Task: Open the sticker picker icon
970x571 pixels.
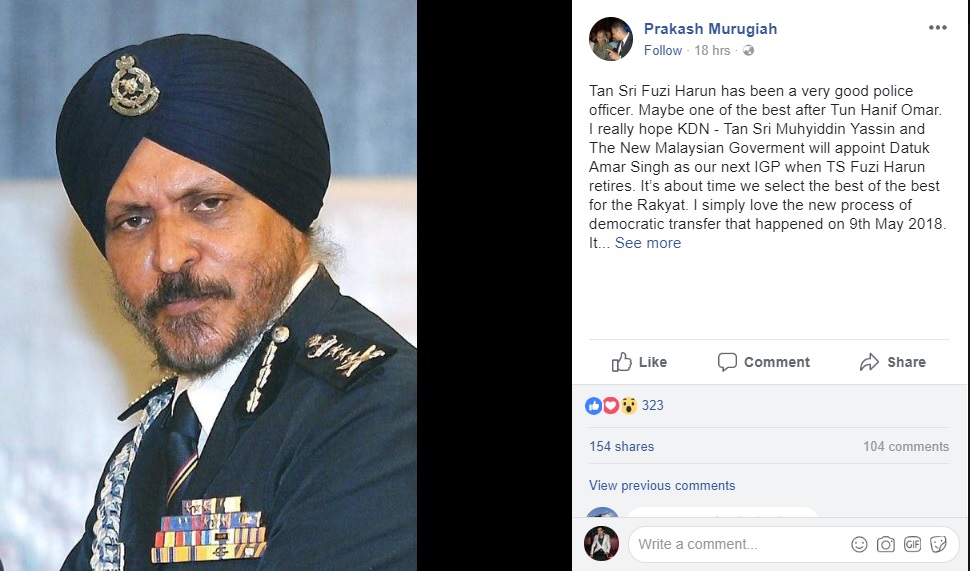Action: (938, 544)
